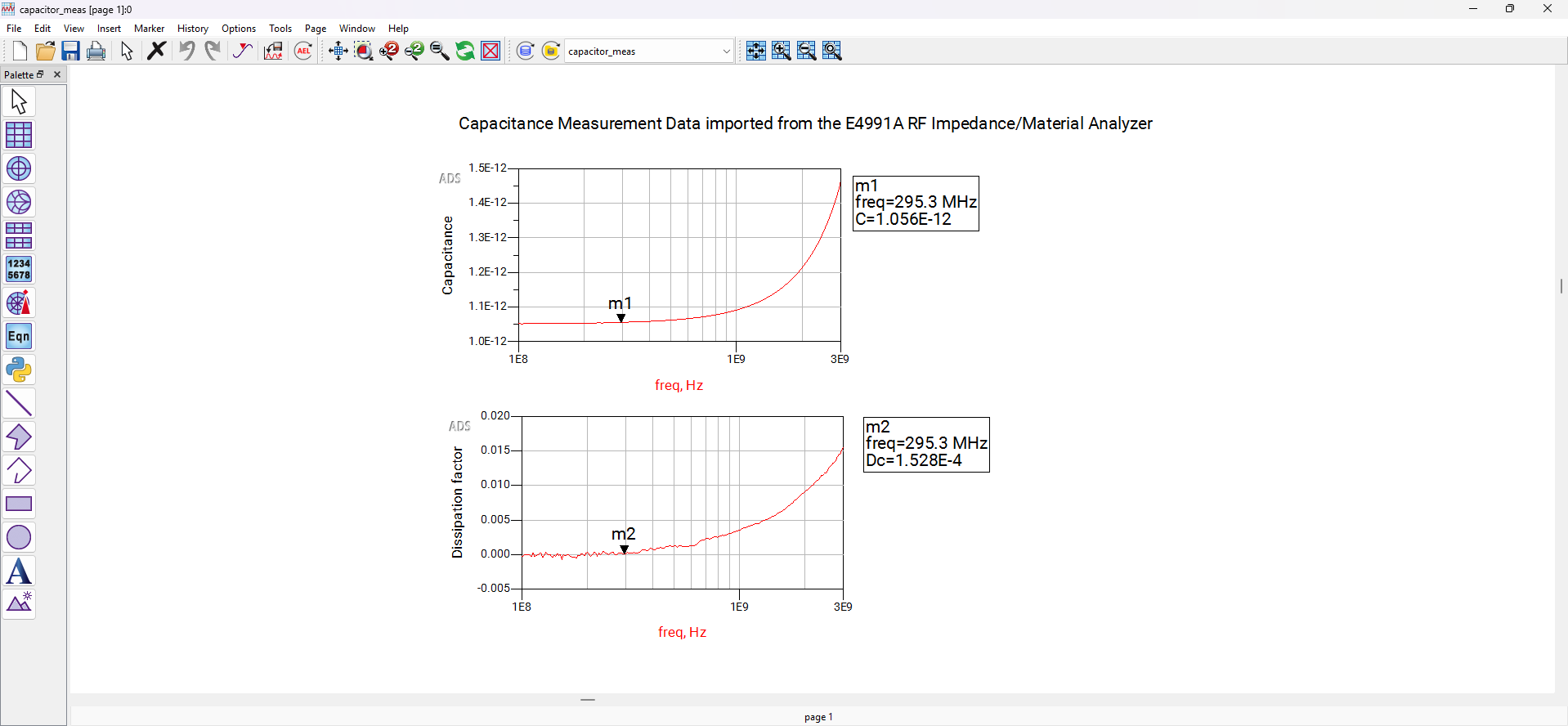Select the Line drawing tool
The width and height of the screenshot is (1568, 726).
(x=19, y=404)
